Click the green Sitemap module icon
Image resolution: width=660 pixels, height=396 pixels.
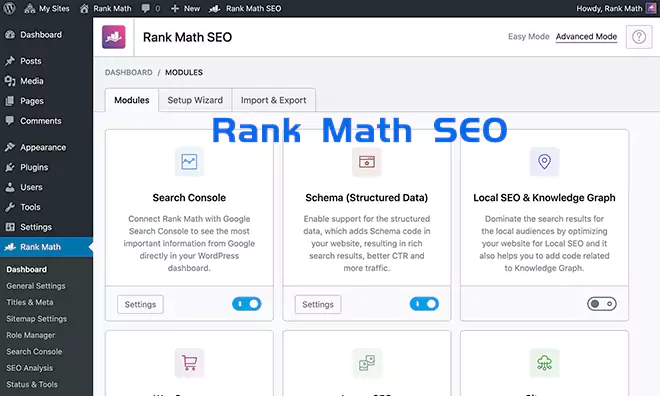click(x=544, y=363)
